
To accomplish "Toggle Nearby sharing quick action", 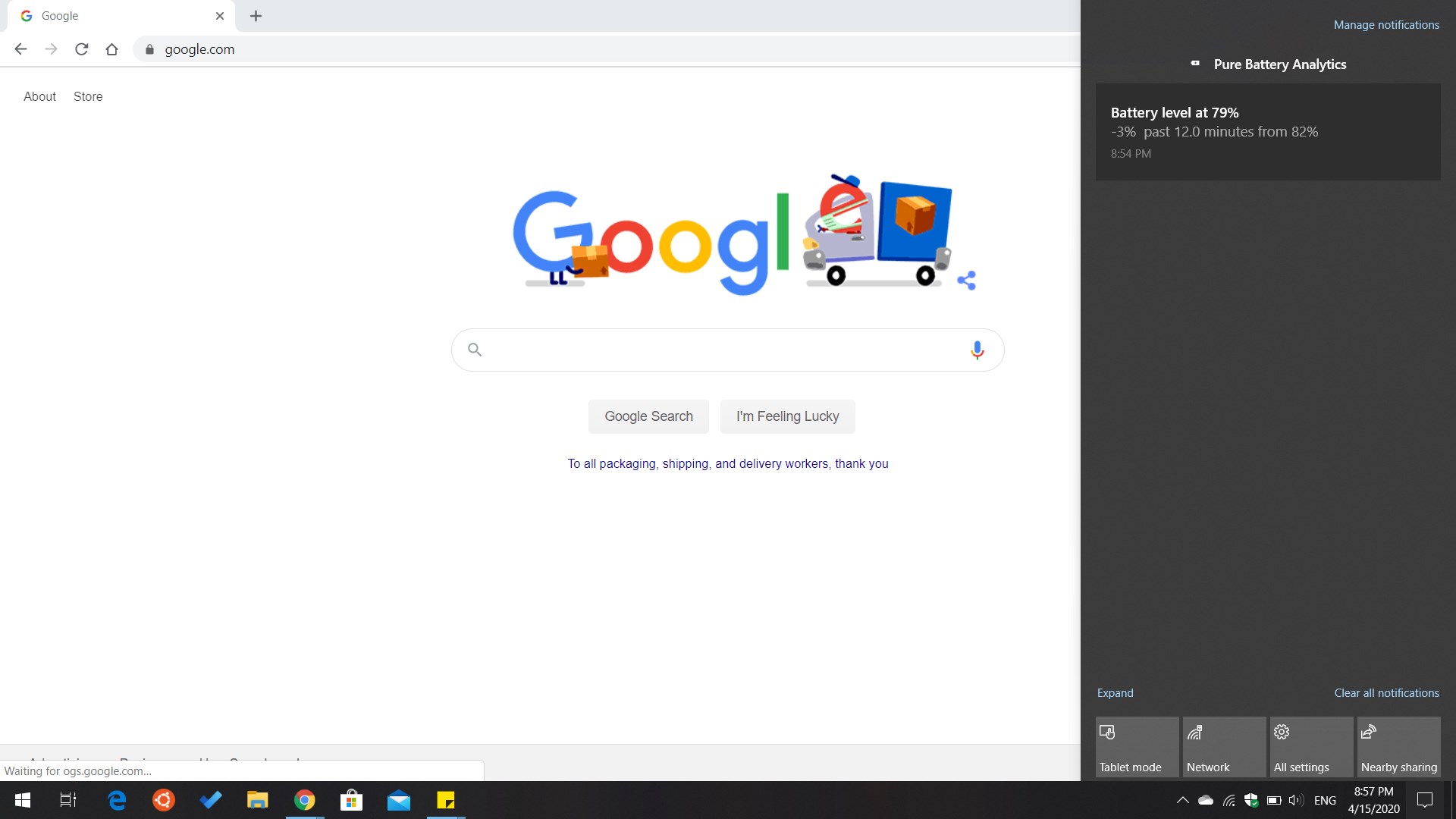I will tap(1398, 747).
